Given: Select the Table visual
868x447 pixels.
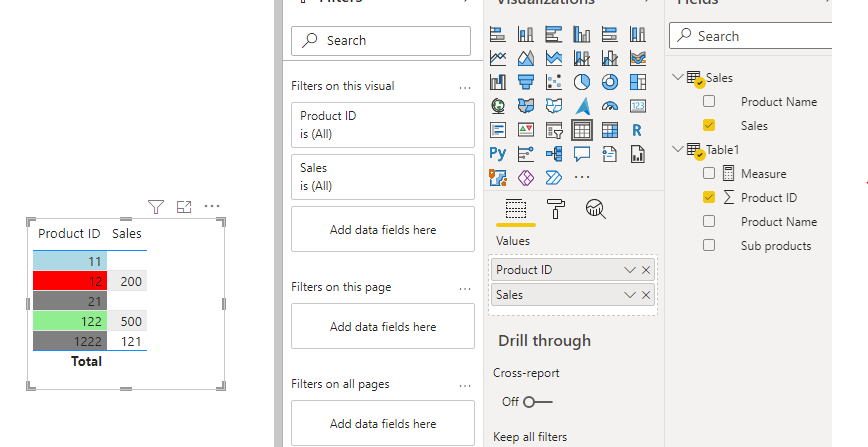Looking at the screenshot, I should [582, 130].
